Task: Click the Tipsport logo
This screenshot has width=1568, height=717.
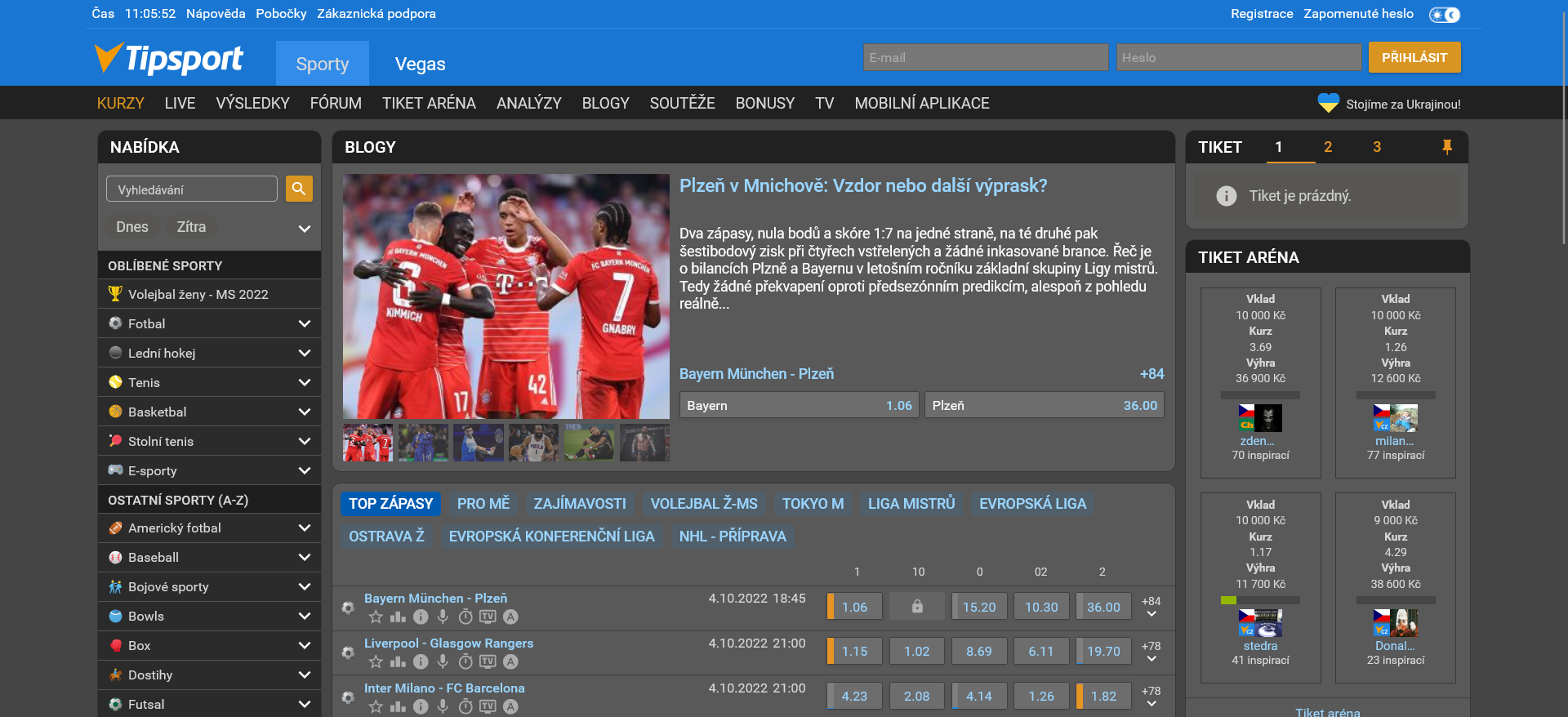Action: coord(168,58)
